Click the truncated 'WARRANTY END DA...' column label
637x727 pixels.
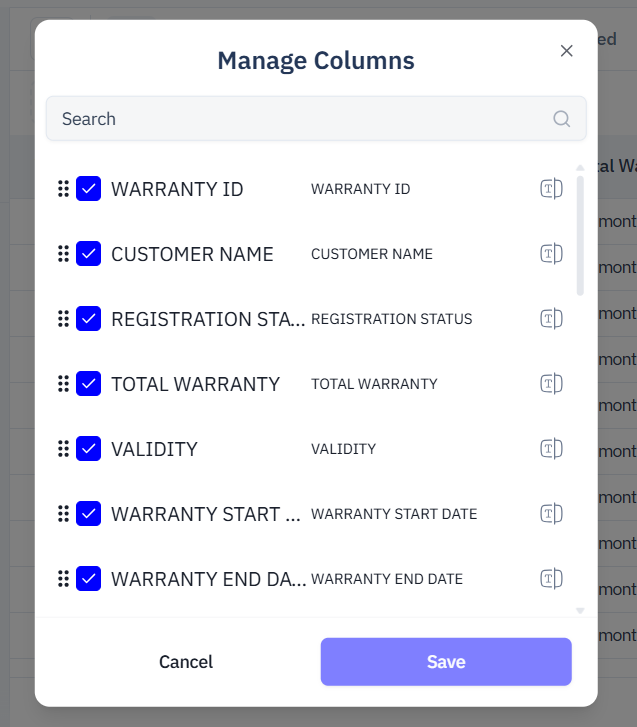[x=209, y=578]
